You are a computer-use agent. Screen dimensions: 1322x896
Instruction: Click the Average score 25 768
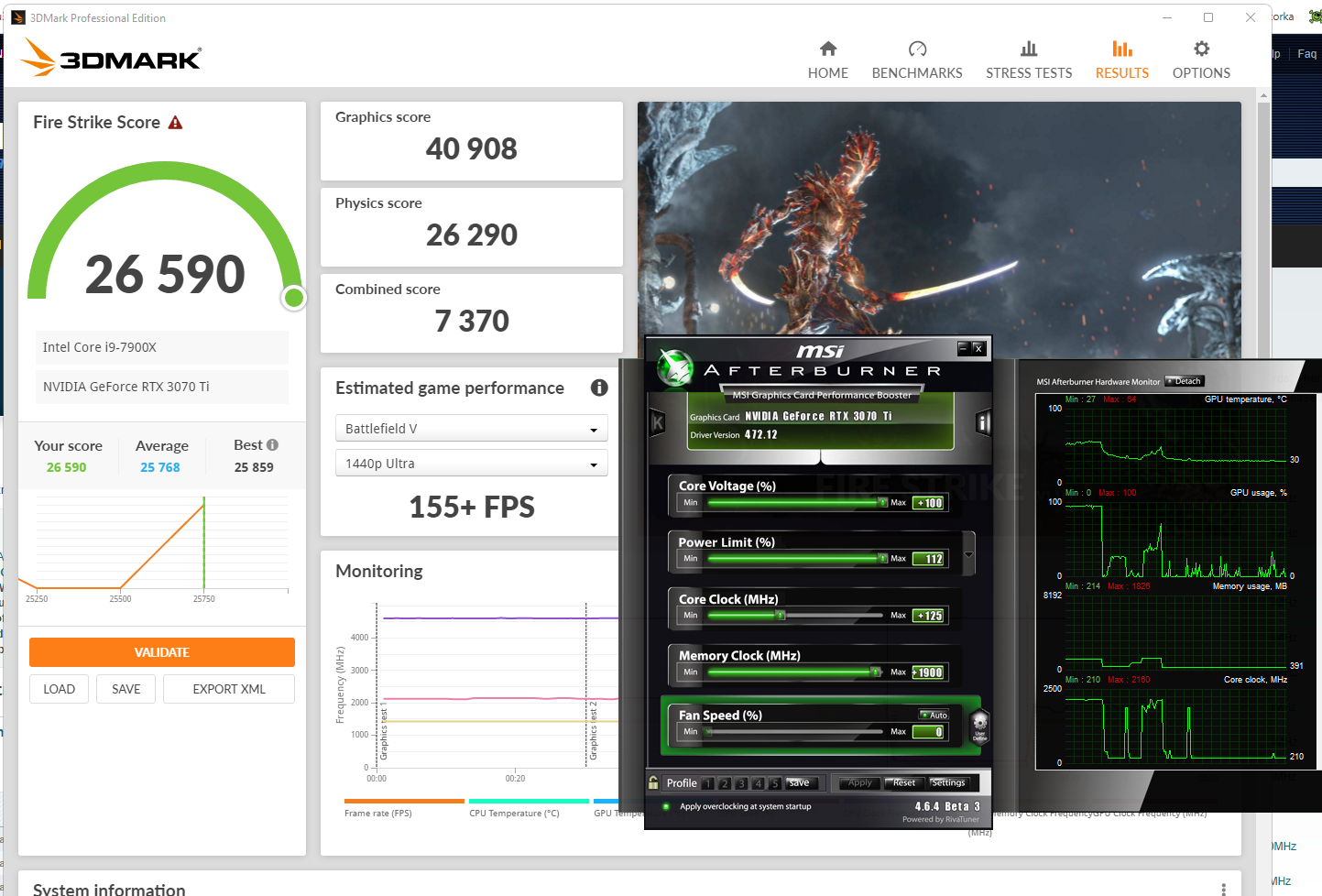click(x=160, y=467)
